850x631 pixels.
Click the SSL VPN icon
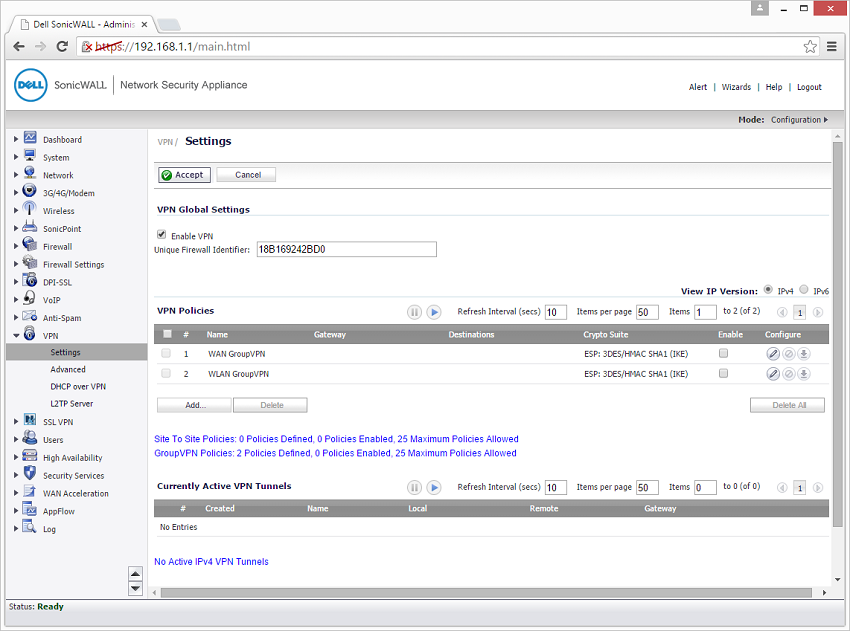coord(30,420)
